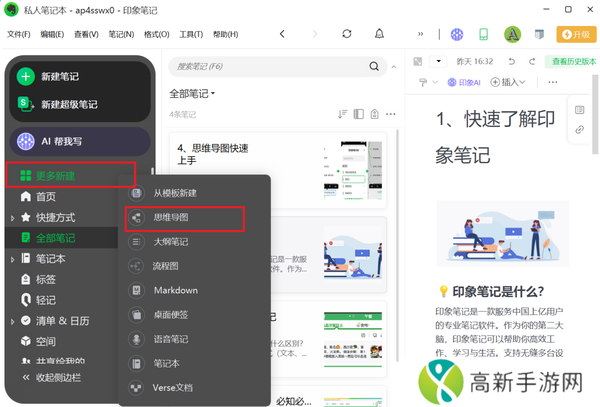This screenshot has width=600, height=407.
Task: Click the sync refresh icon
Action: click(x=347, y=34)
